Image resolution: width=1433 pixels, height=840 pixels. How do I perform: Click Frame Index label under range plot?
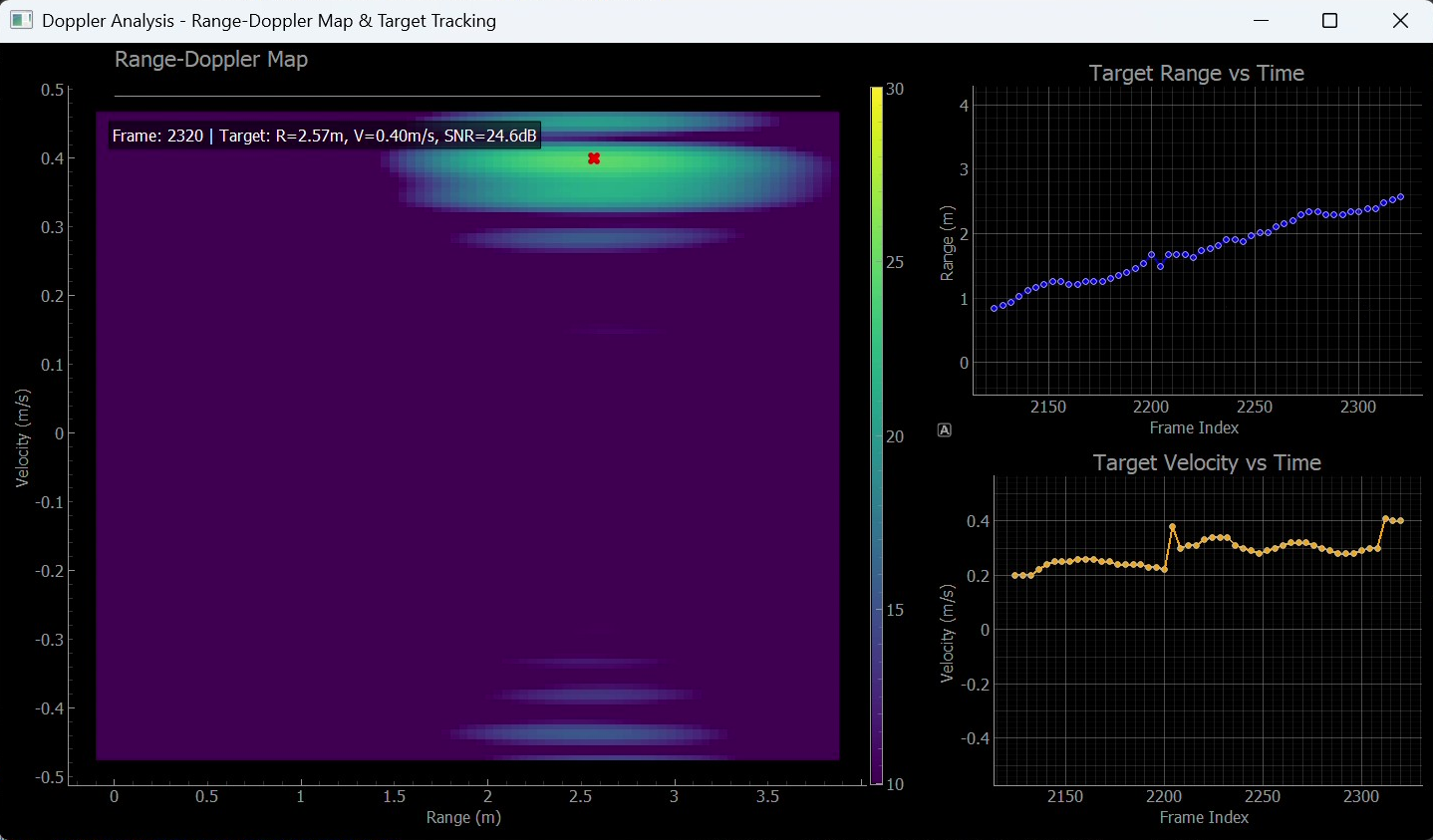pos(1194,427)
